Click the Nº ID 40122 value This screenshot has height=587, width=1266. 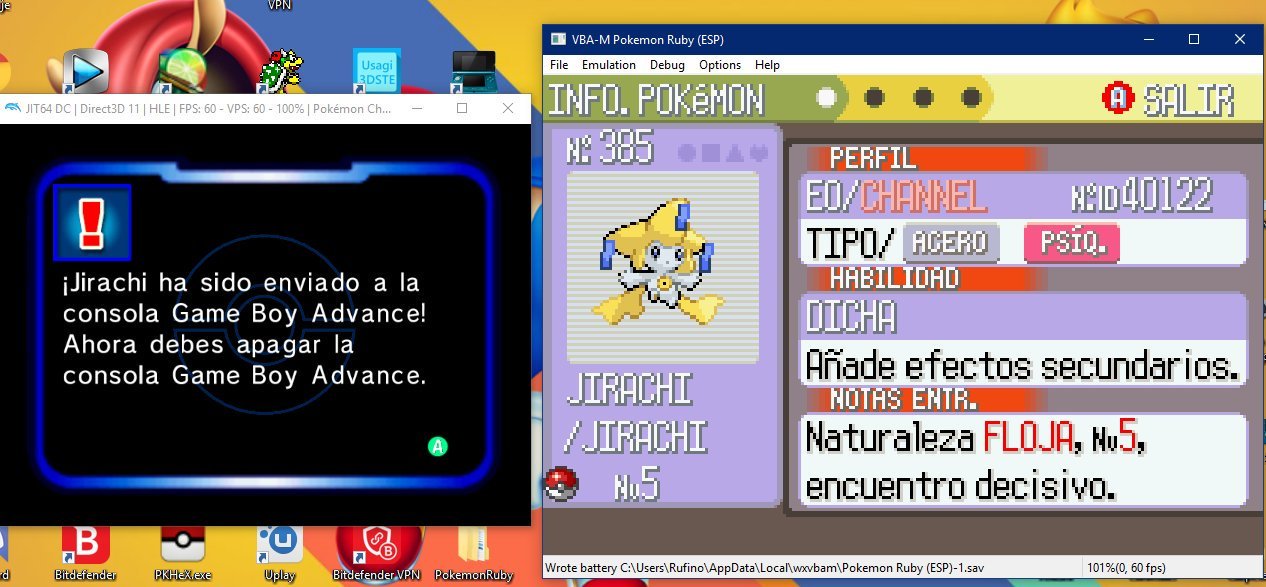pos(1143,196)
